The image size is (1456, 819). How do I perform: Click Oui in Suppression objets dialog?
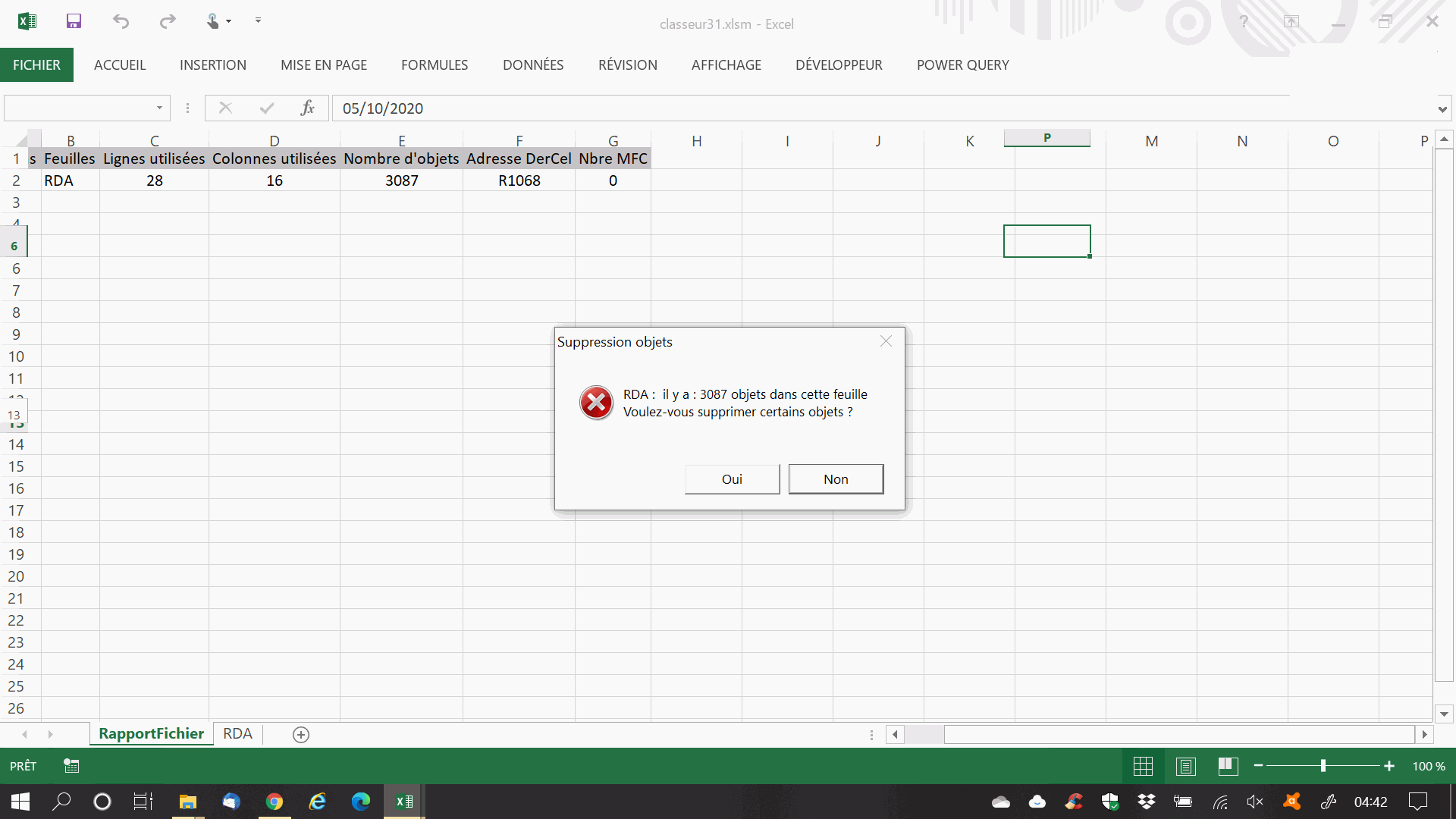(732, 479)
